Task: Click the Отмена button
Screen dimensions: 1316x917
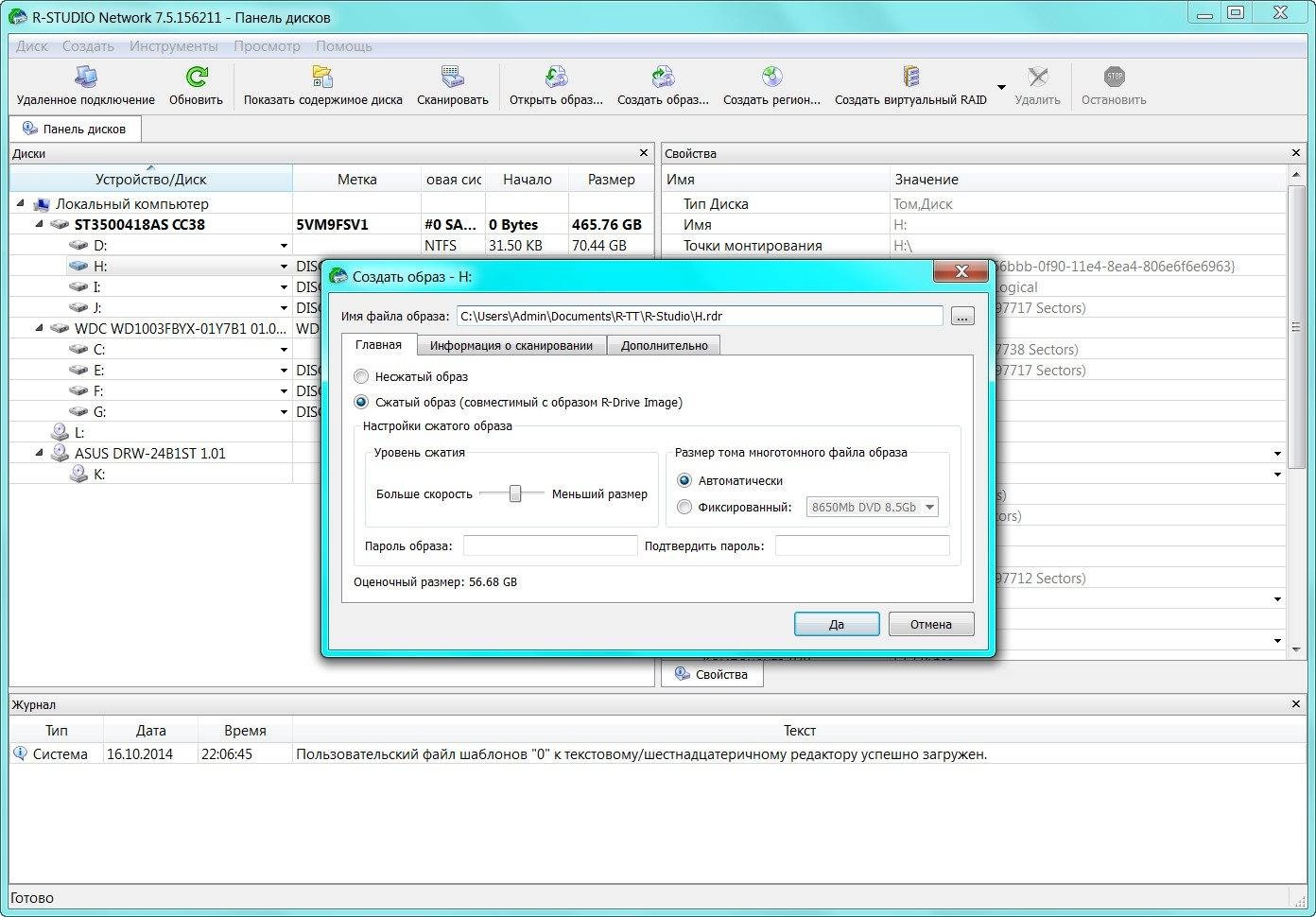Action: [x=931, y=624]
